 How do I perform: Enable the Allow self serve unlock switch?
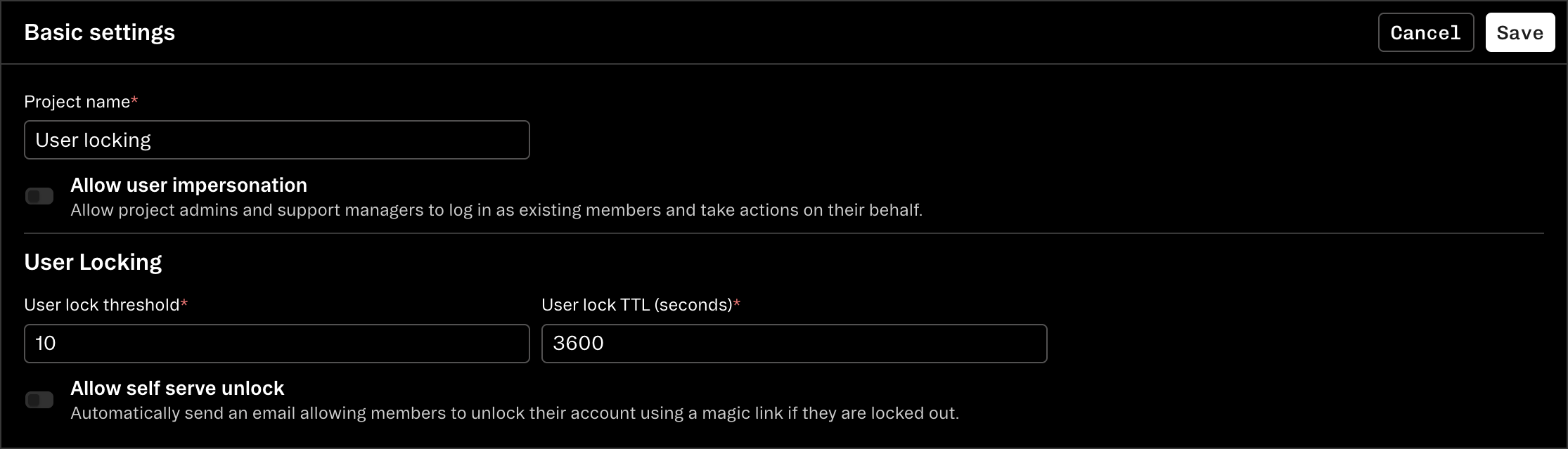pyautogui.click(x=39, y=400)
